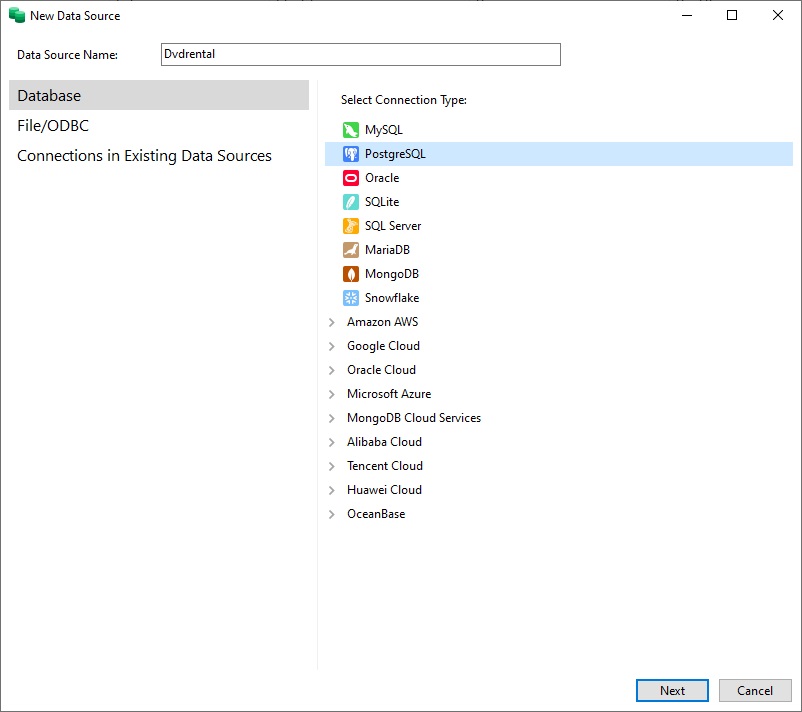Click the SQL Server orange icon
The image size is (802, 712).
click(350, 226)
